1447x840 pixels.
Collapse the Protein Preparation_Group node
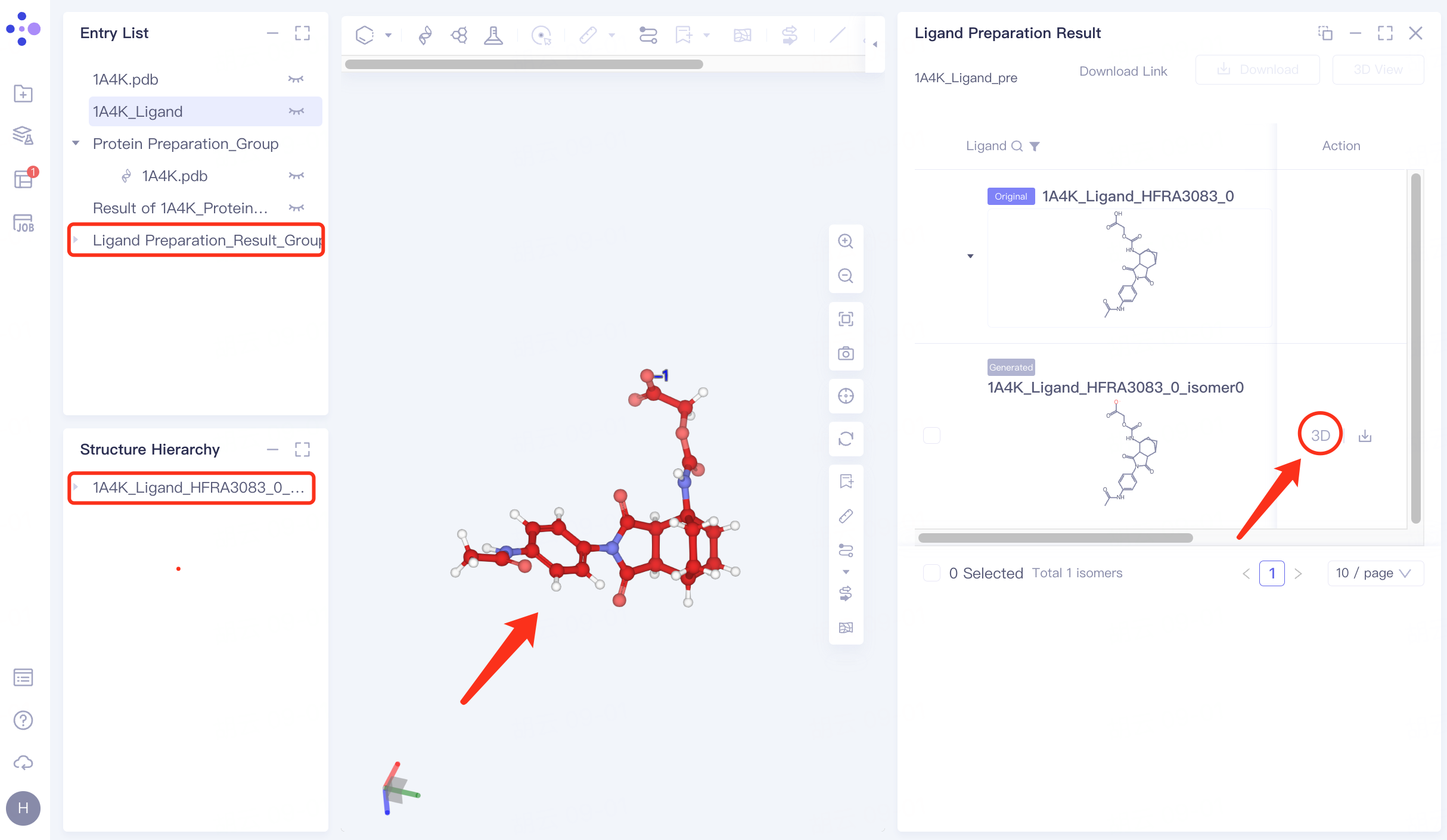(76, 144)
